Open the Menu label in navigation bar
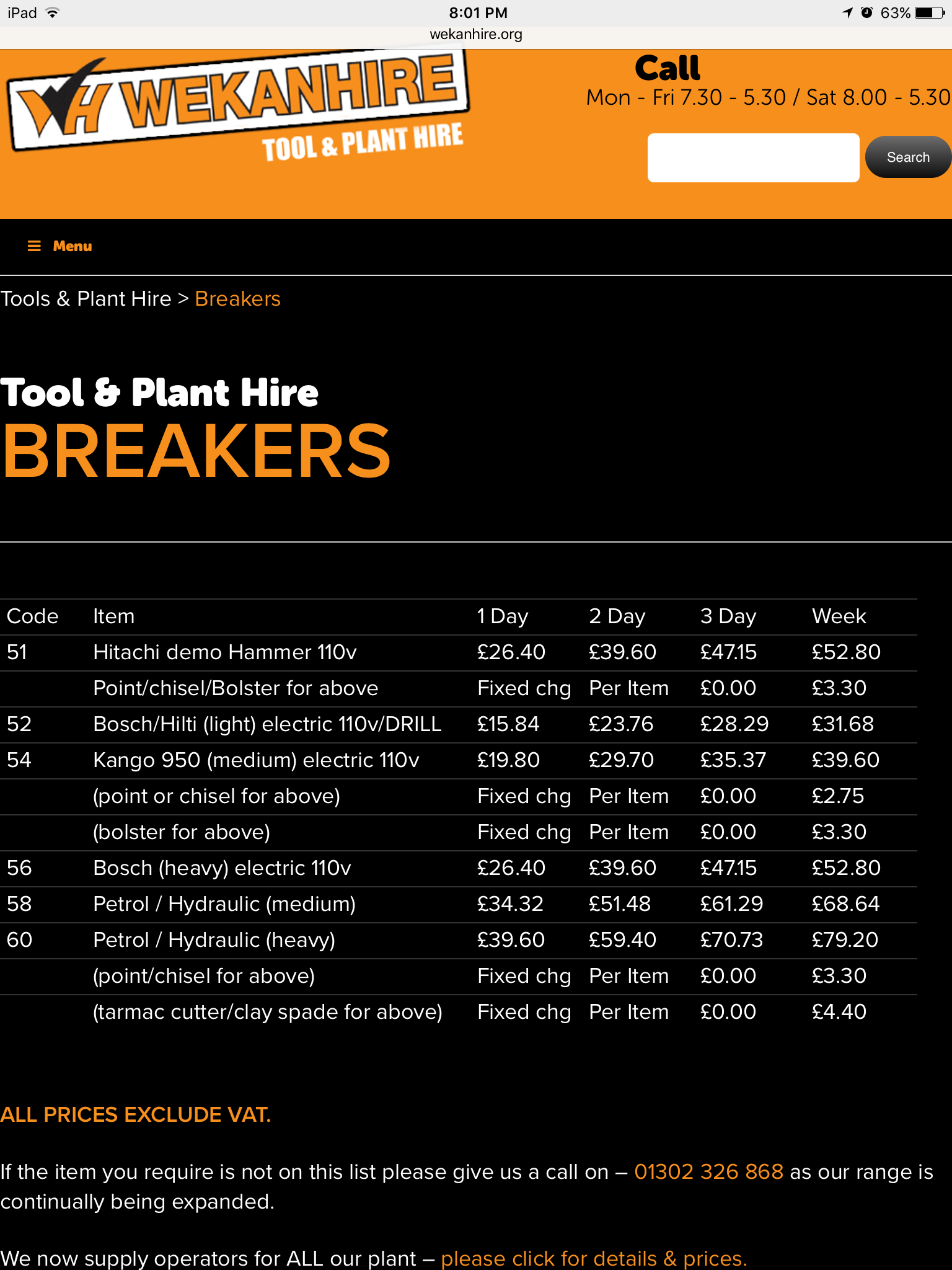952x1270 pixels. [x=73, y=246]
